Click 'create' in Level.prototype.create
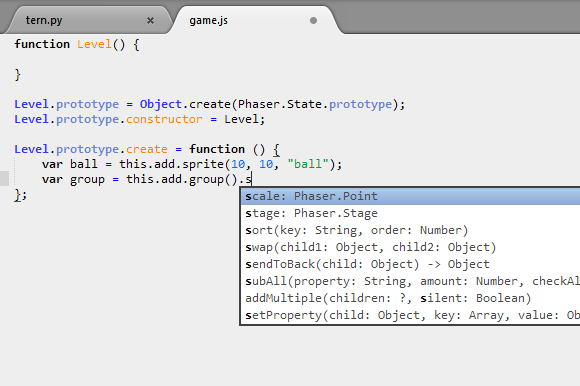The height and width of the screenshot is (386, 580). [x=146, y=149]
